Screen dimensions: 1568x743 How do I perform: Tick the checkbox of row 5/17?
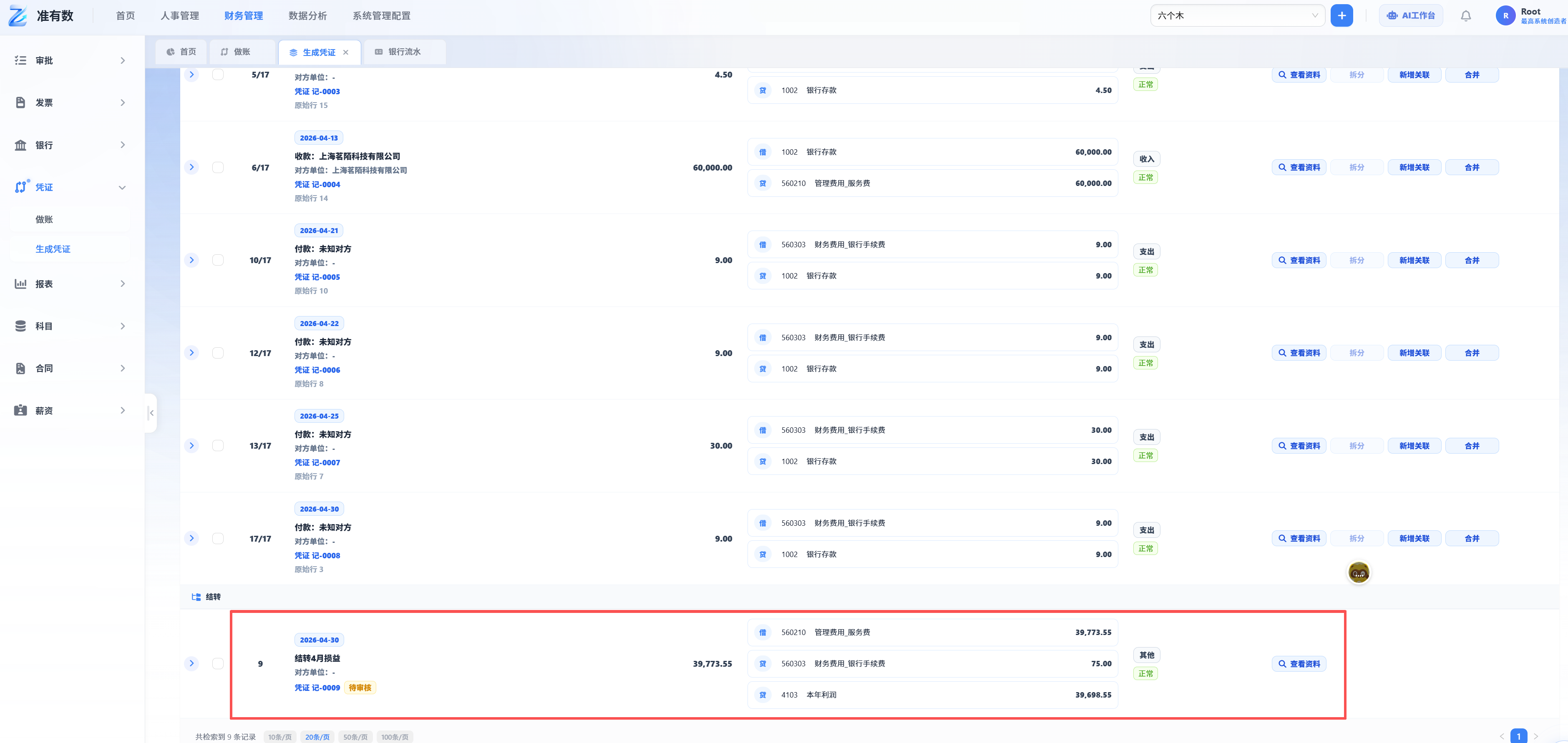click(218, 75)
